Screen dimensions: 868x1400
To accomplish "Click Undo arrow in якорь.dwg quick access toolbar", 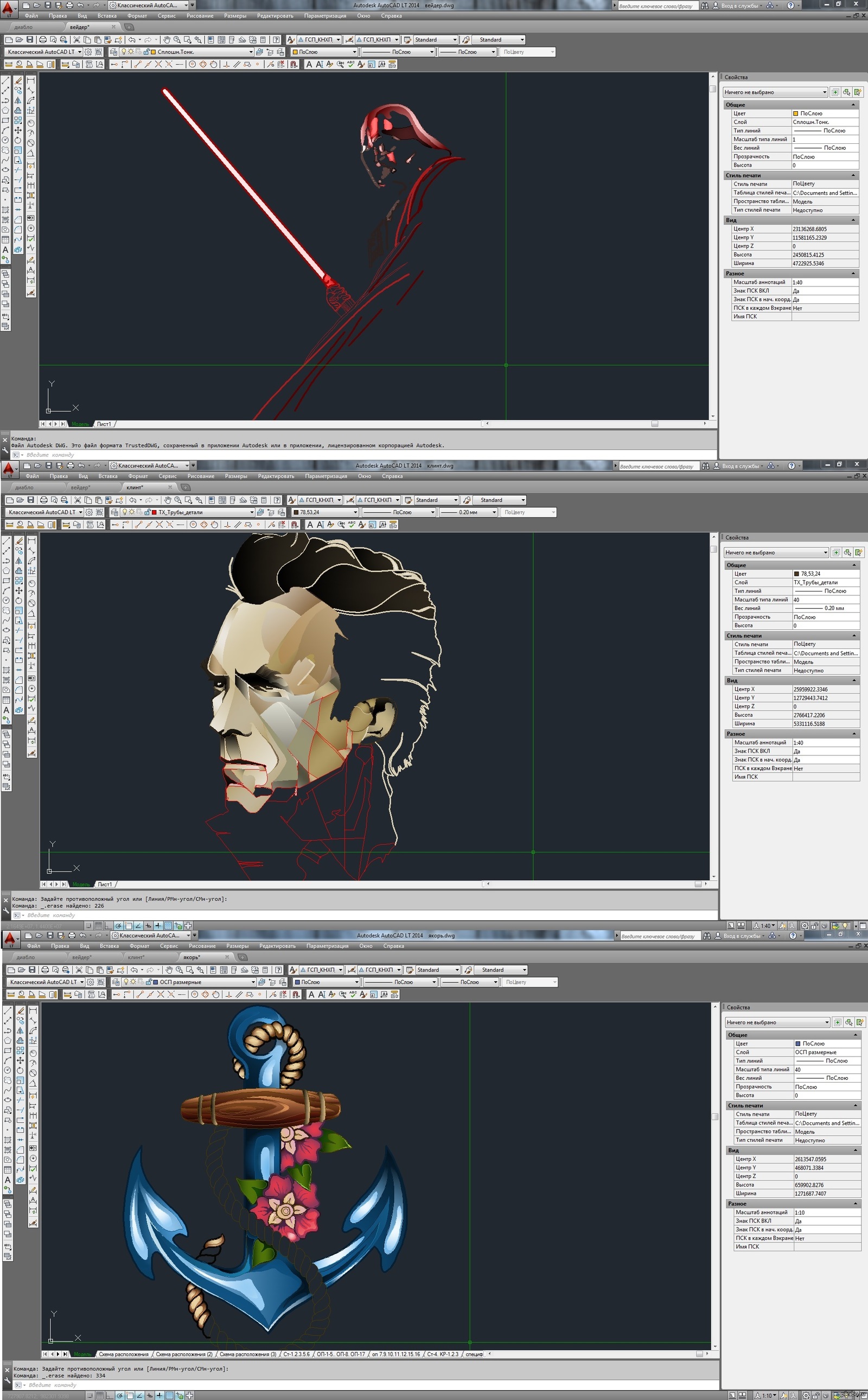I will pyautogui.click(x=82, y=936).
